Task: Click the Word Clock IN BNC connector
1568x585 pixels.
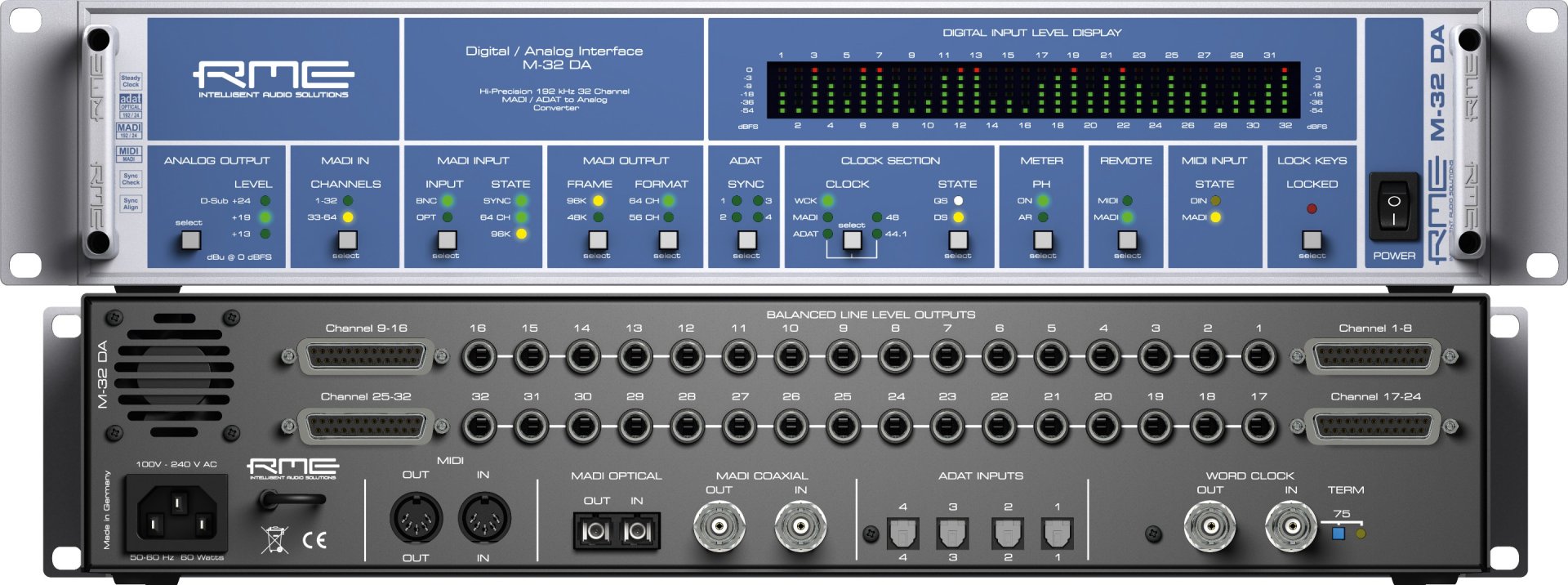Action: point(1291,526)
